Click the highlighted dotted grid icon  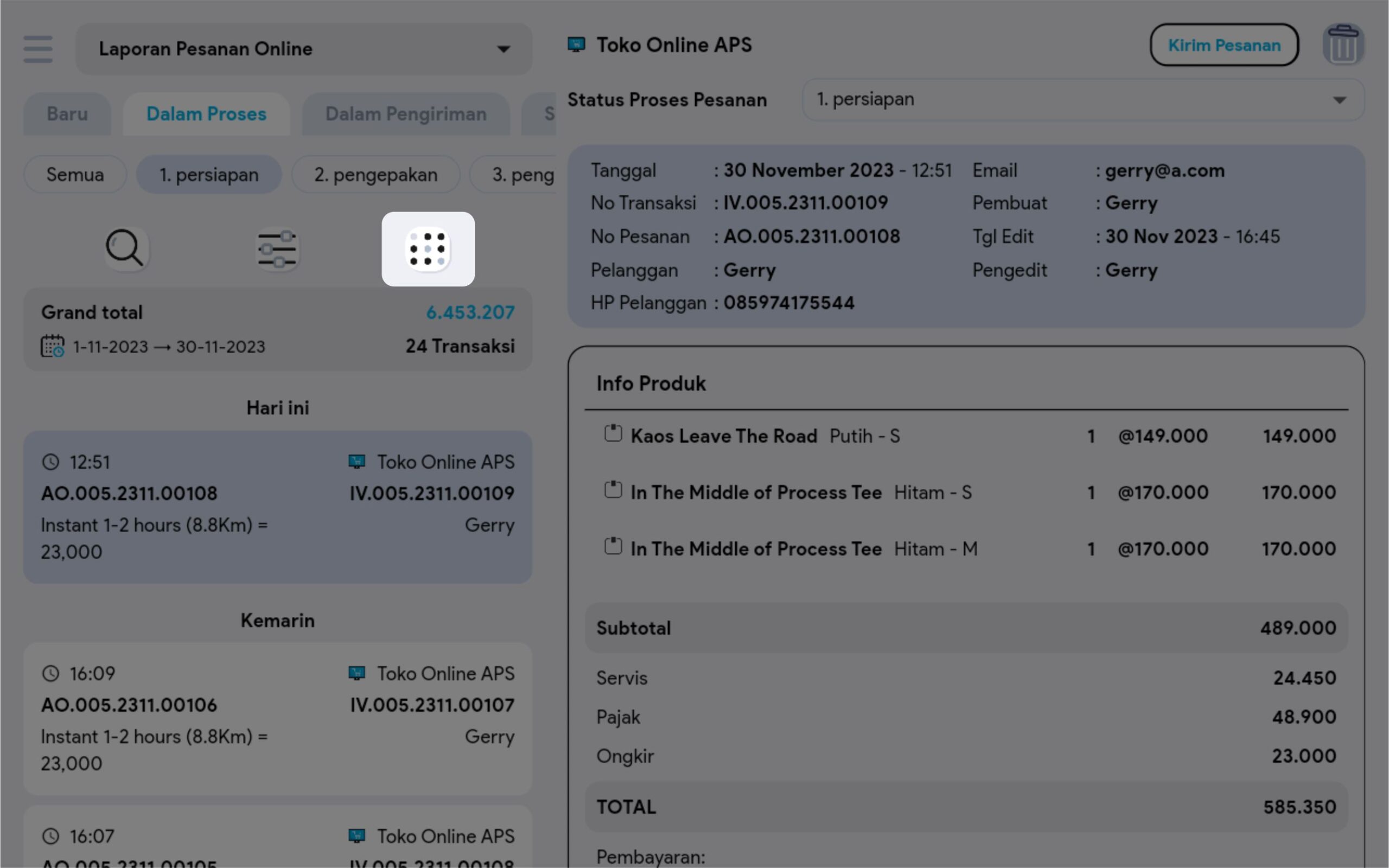click(x=428, y=249)
